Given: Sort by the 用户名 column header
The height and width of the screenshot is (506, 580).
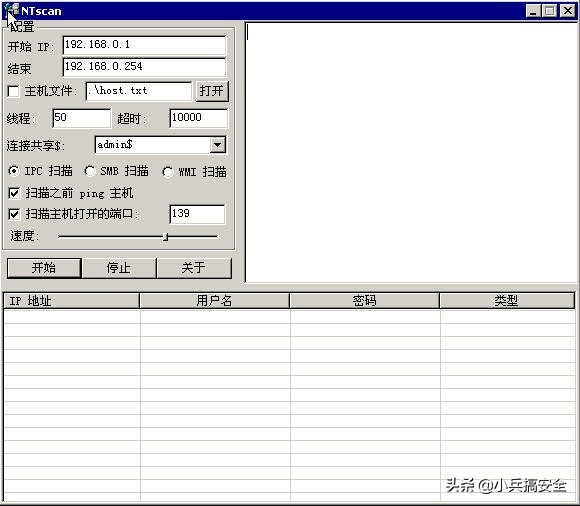Looking at the screenshot, I should coord(215,301).
